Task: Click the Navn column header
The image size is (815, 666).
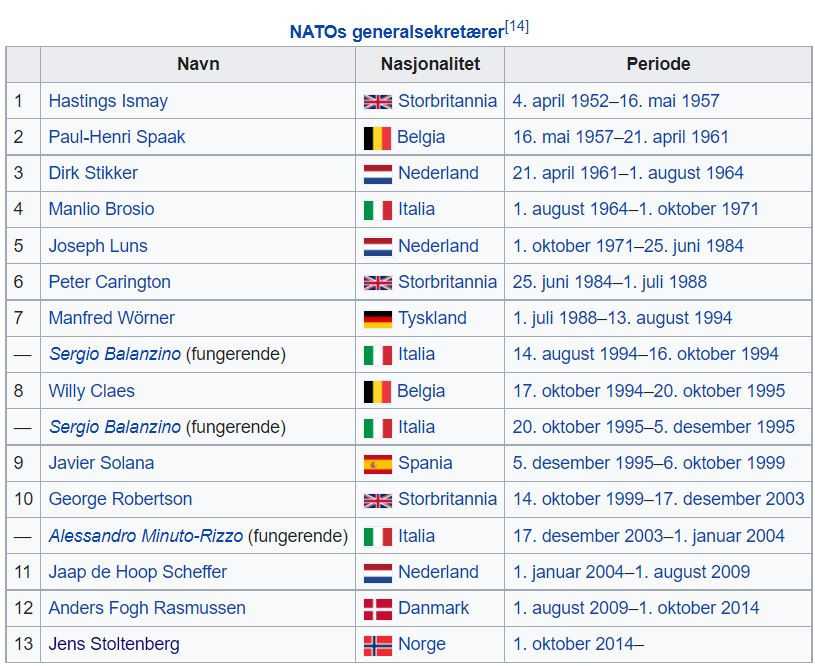Action: pyautogui.click(x=198, y=64)
